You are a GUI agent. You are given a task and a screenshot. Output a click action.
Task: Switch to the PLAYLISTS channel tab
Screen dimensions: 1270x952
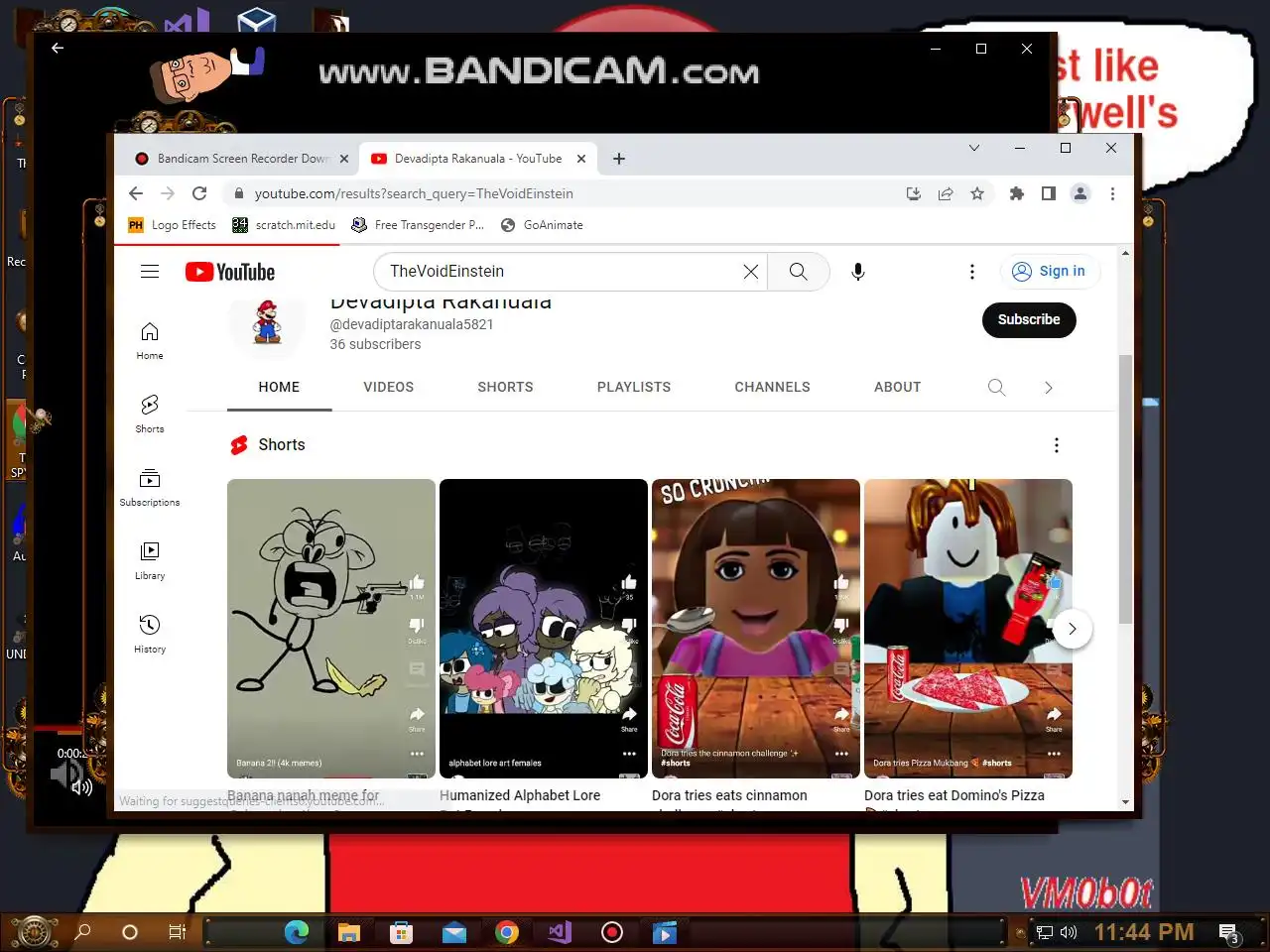click(634, 387)
